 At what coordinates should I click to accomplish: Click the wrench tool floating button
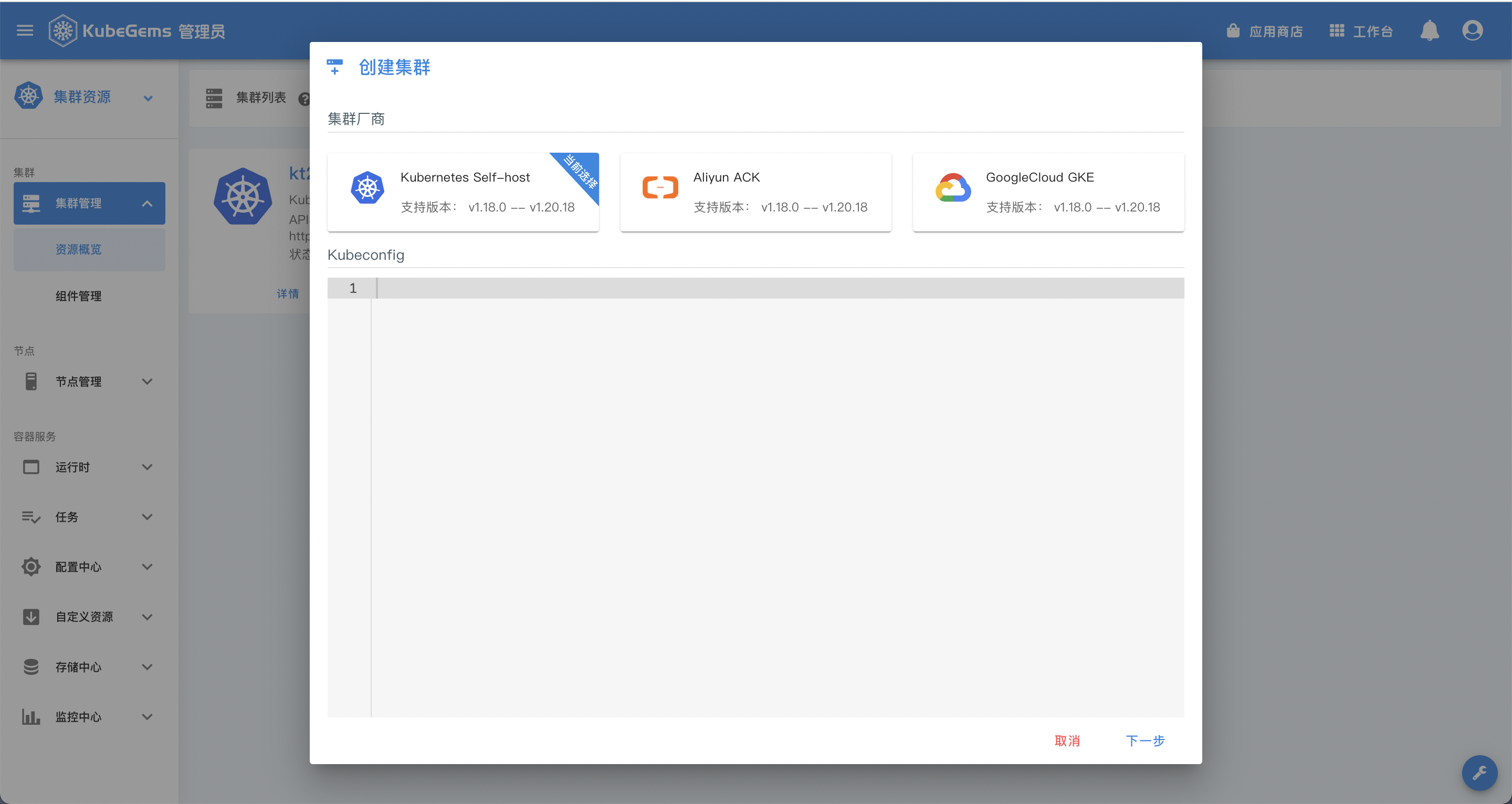point(1479,773)
